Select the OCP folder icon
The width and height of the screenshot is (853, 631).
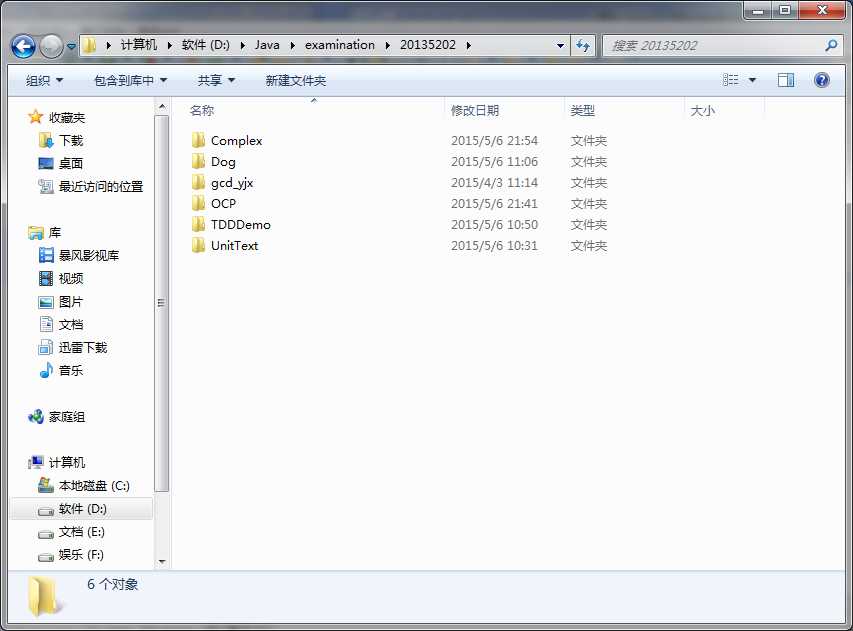pos(199,203)
